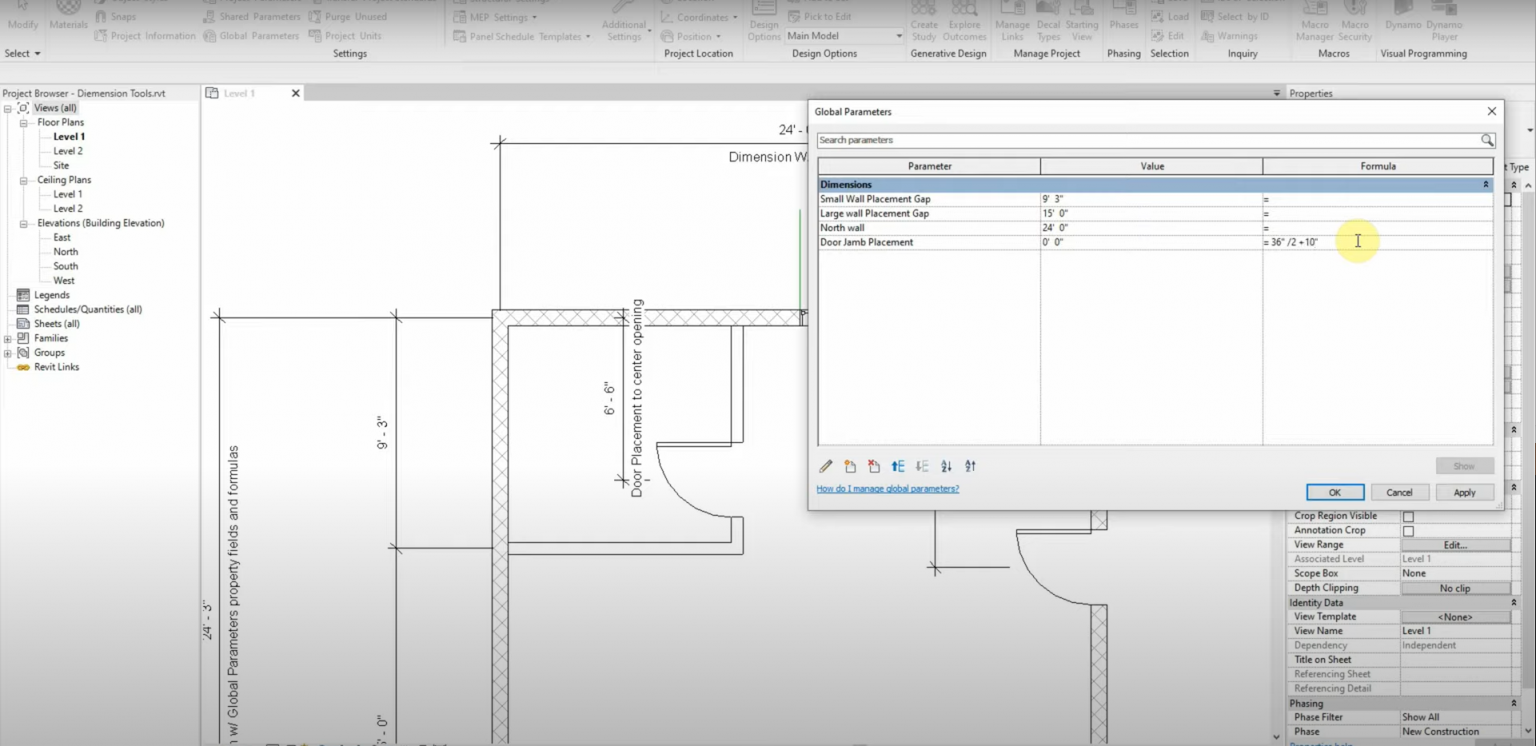Open the global parameters help link
The height and width of the screenshot is (746, 1536).
coord(887,488)
